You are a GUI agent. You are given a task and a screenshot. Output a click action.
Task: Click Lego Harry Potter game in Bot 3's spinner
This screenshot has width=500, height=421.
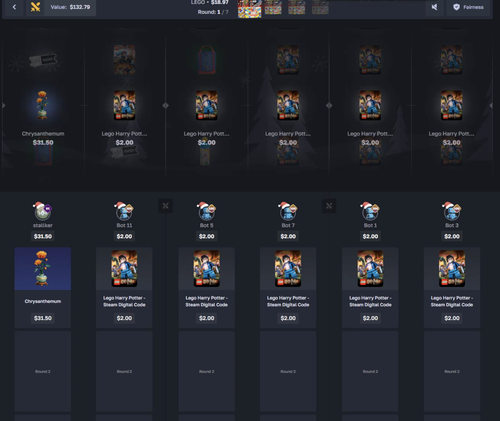pyautogui.click(x=452, y=105)
